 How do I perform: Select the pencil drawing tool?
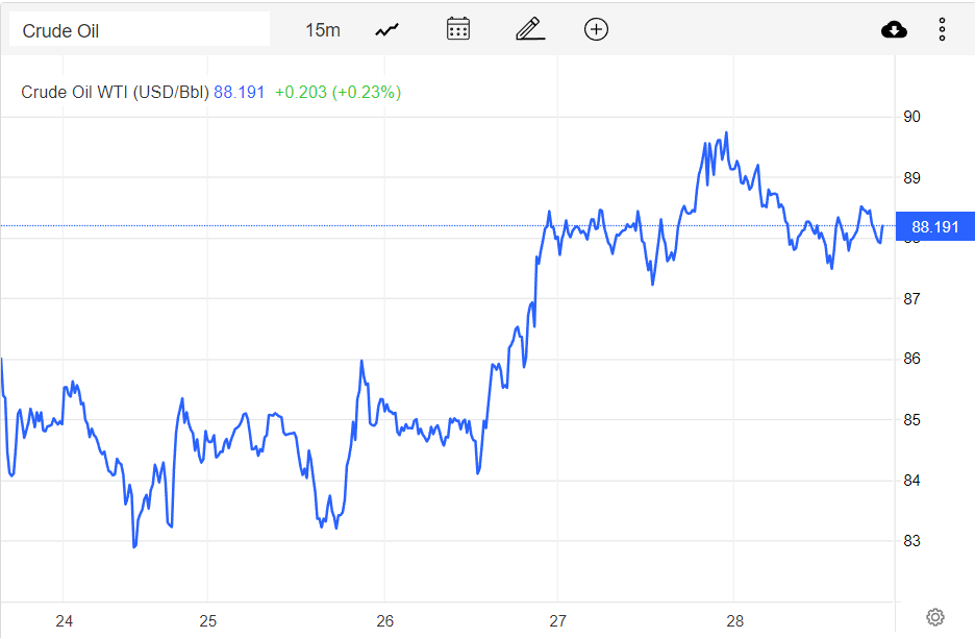coord(530,29)
